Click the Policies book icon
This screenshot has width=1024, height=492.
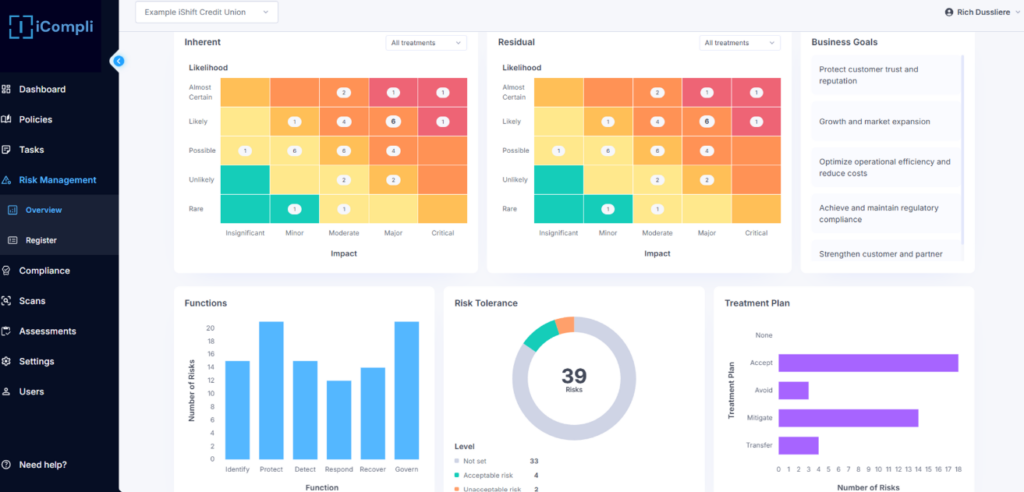pyautogui.click(x=7, y=120)
